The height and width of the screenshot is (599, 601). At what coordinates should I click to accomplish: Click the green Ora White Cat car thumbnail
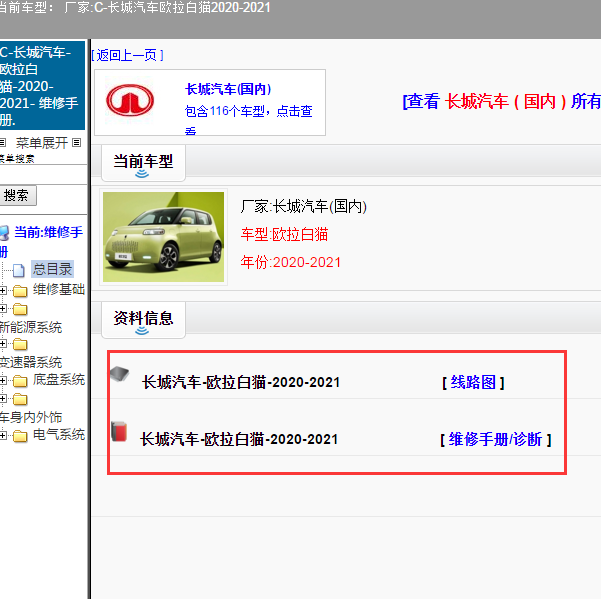[x=164, y=237]
